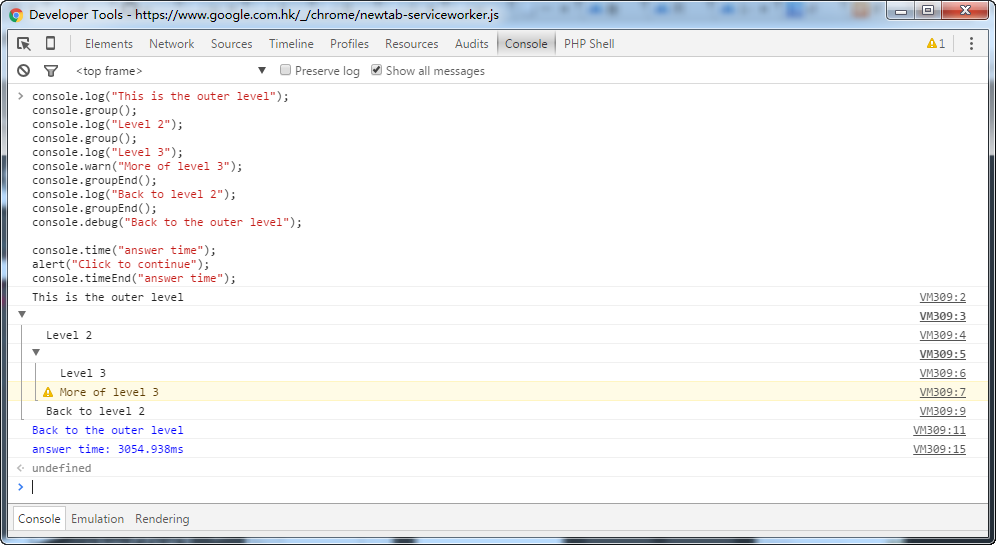Collapse the nested Level 3 group triangle

[36, 353]
